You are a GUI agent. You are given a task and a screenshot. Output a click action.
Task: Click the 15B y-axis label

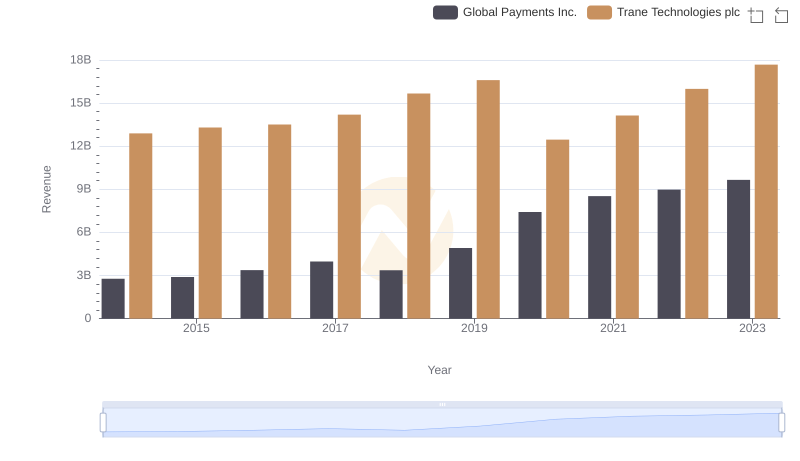pos(81,103)
